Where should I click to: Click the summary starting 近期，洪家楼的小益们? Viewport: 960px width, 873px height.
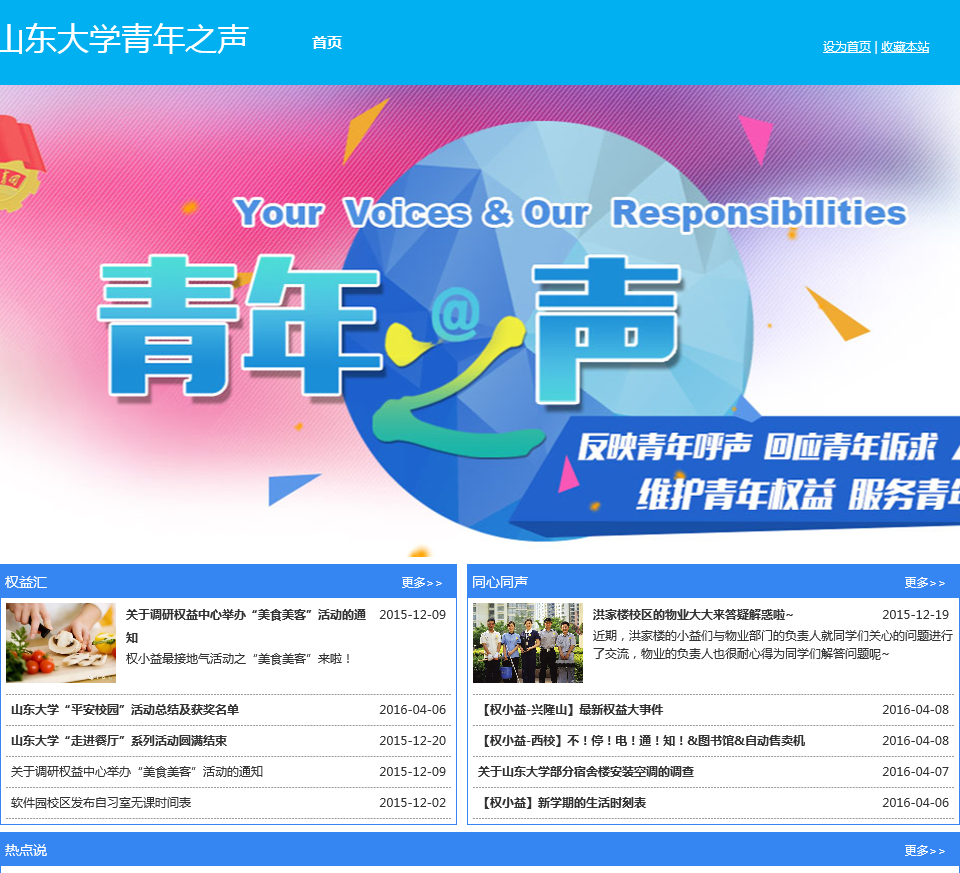[773, 645]
